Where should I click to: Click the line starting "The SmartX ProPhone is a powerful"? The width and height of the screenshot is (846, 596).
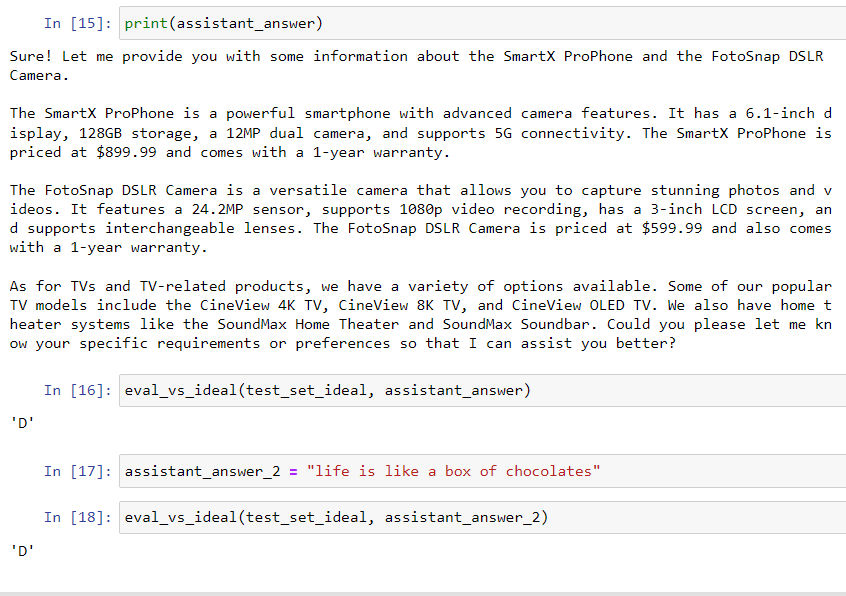tap(421, 113)
